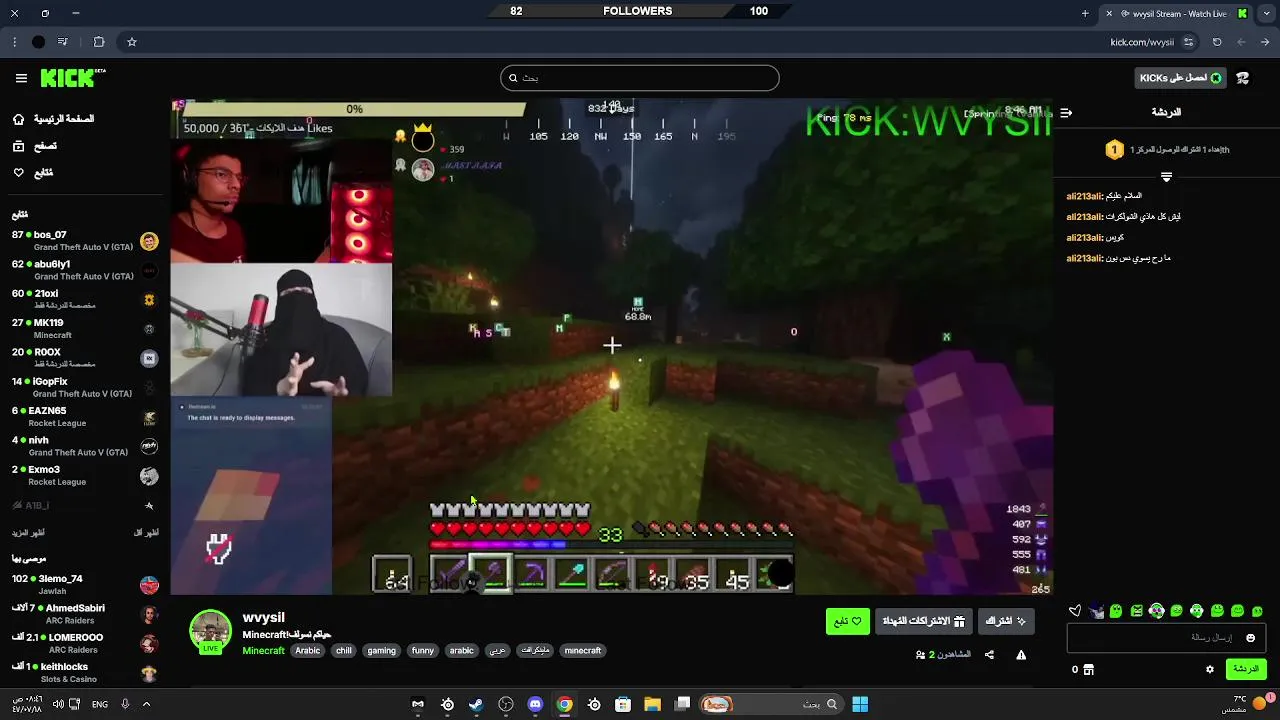Open the wvysil streamer avatar with LIVE badge
Viewport: 1280px width, 720px height.
pos(210,632)
